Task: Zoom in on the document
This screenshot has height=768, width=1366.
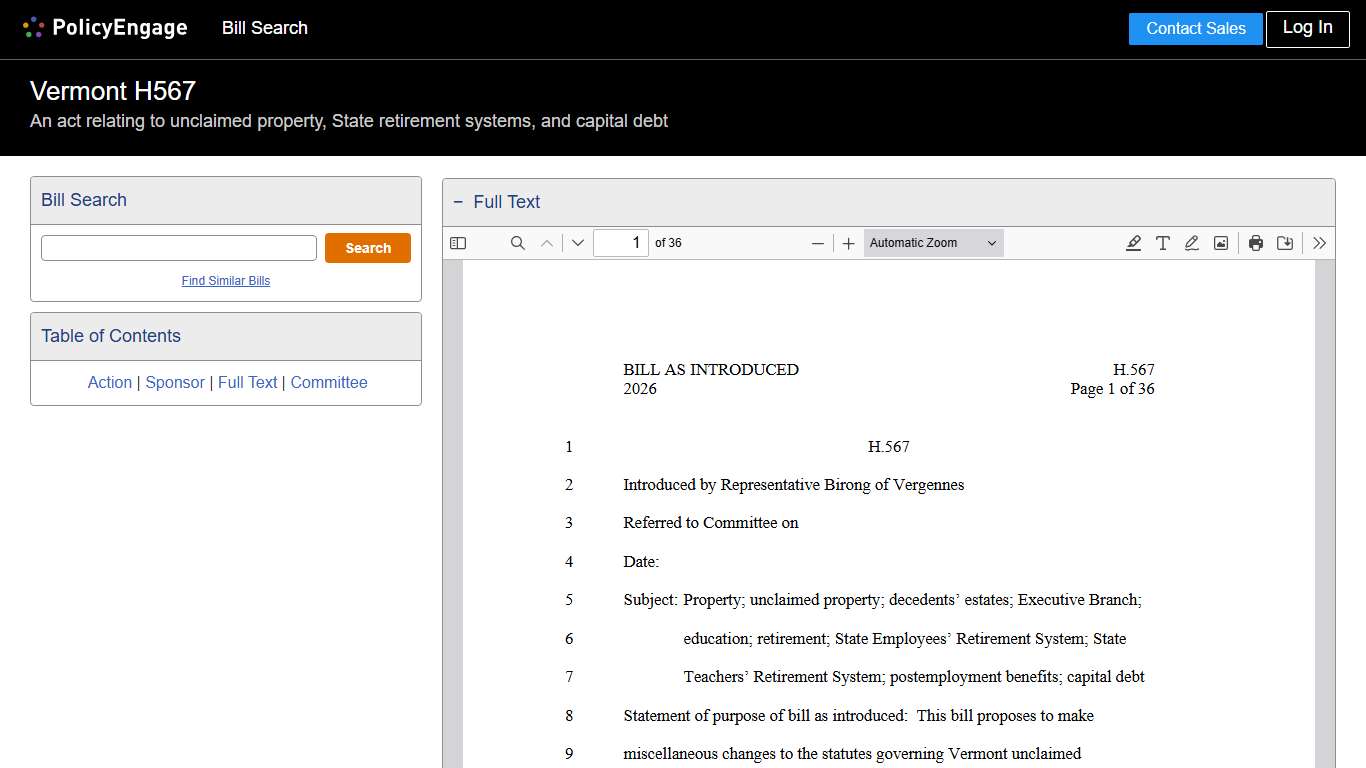Action: point(848,242)
